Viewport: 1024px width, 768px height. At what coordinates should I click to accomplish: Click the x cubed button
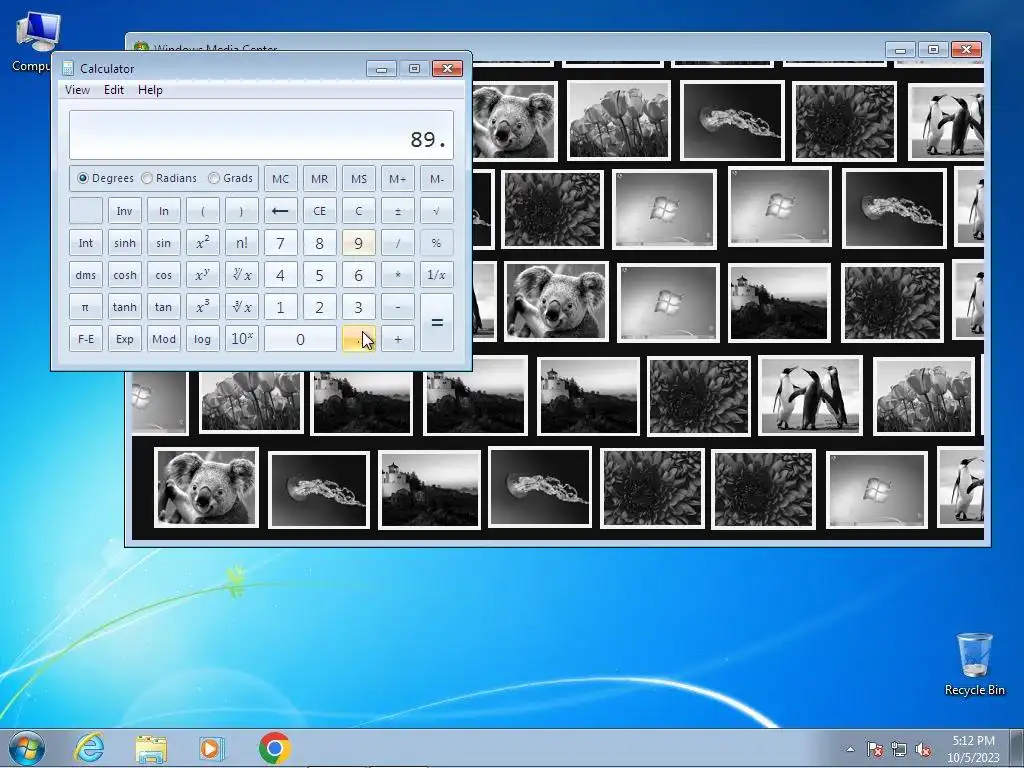[202, 307]
